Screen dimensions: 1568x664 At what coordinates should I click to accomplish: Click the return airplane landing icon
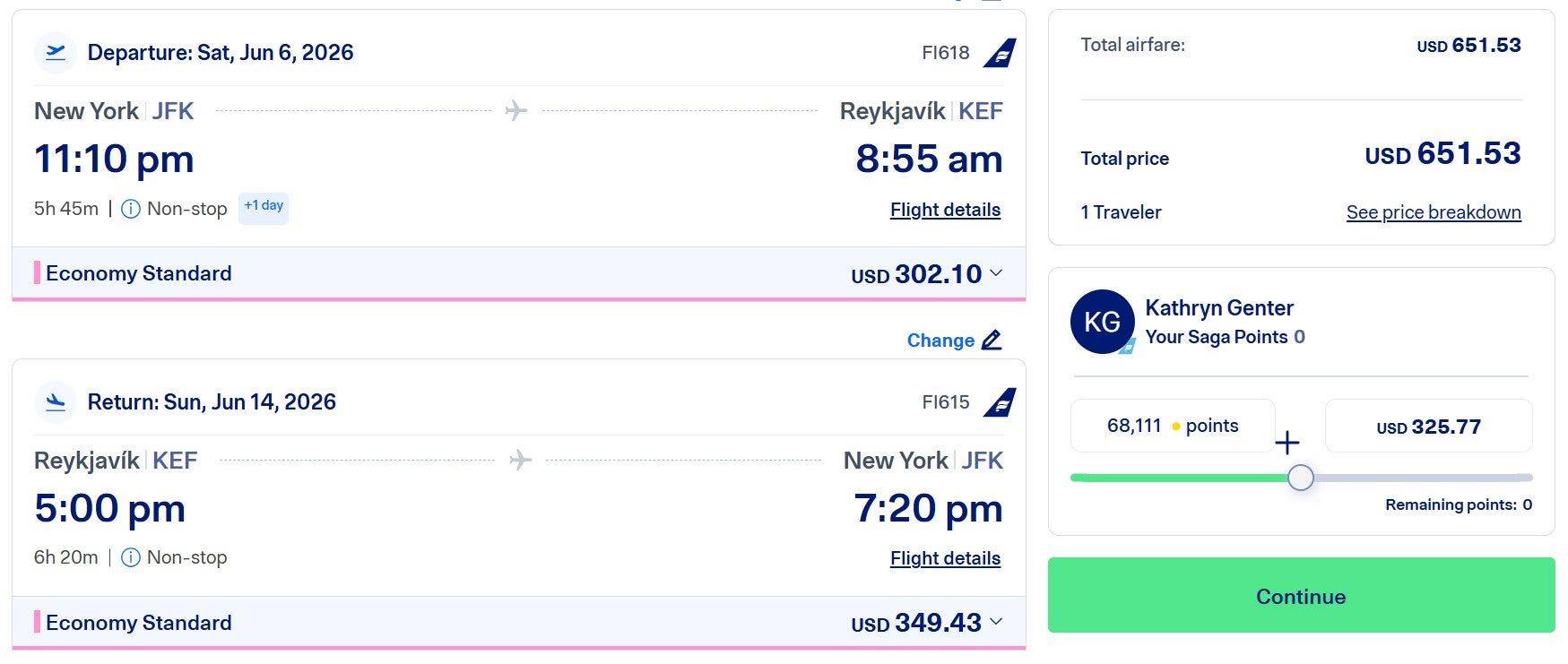(x=55, y=401)
